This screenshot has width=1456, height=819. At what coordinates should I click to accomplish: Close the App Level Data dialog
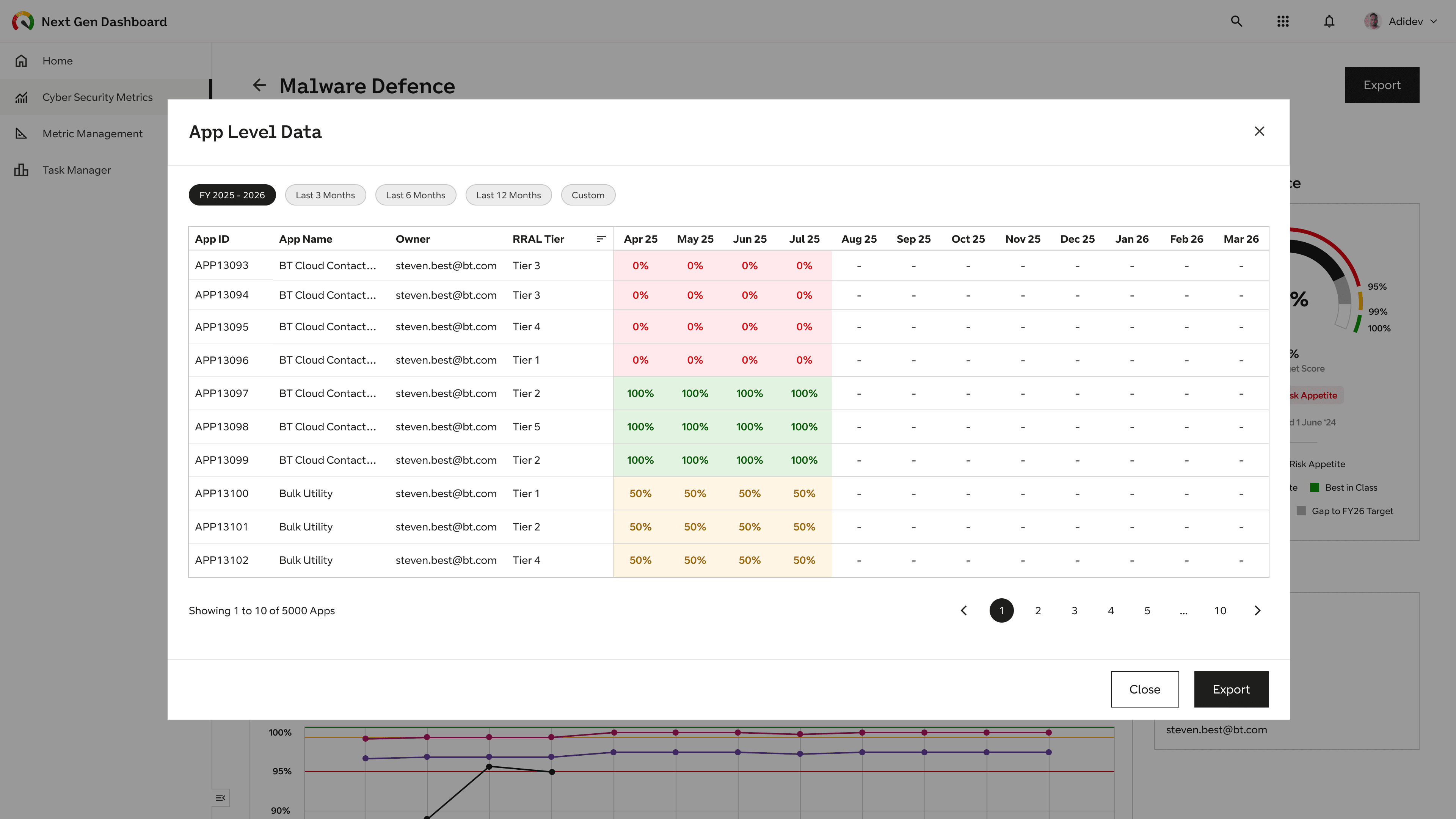point(1259,132)
